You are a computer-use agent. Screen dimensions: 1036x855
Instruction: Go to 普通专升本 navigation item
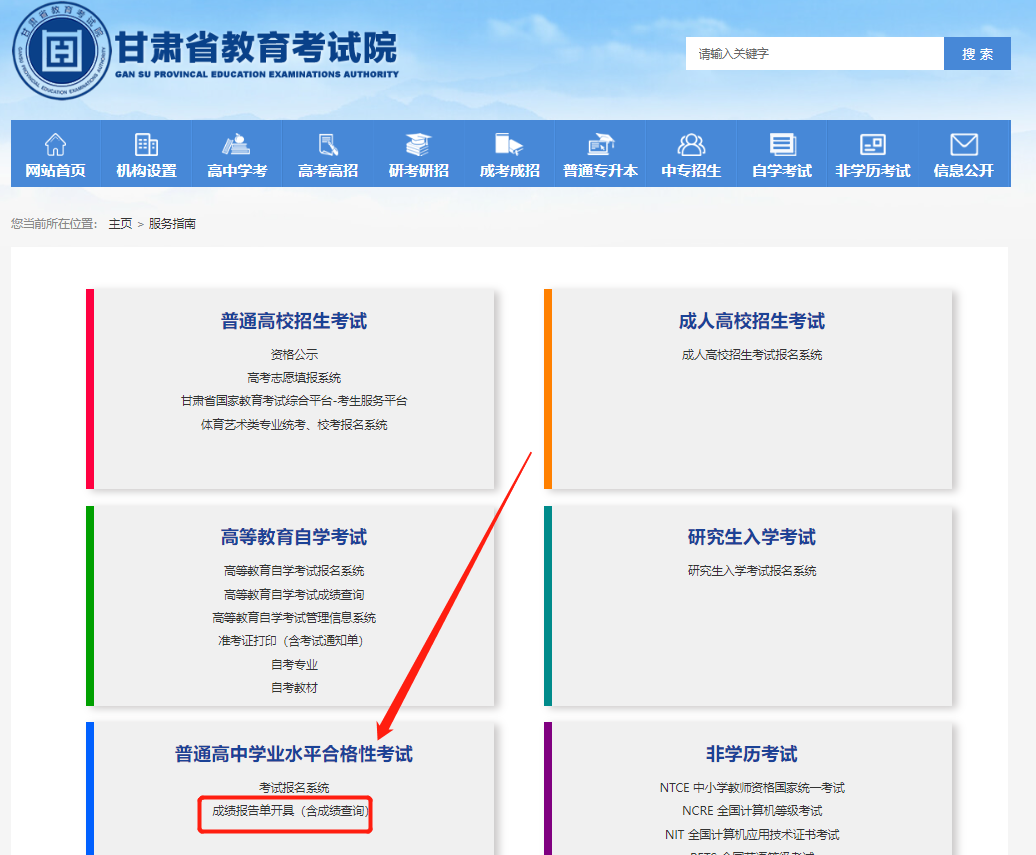pos(600,155)
